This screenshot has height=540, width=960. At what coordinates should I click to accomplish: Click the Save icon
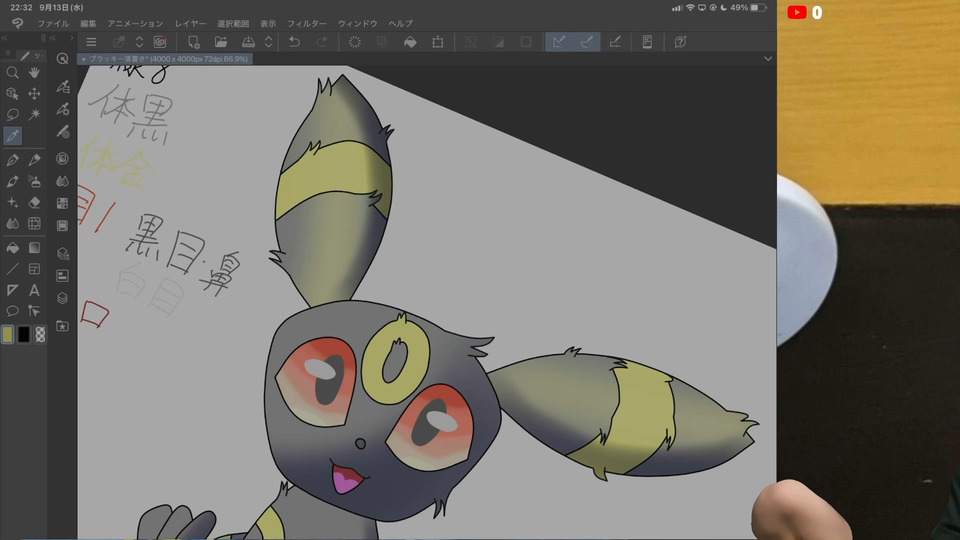248,42
